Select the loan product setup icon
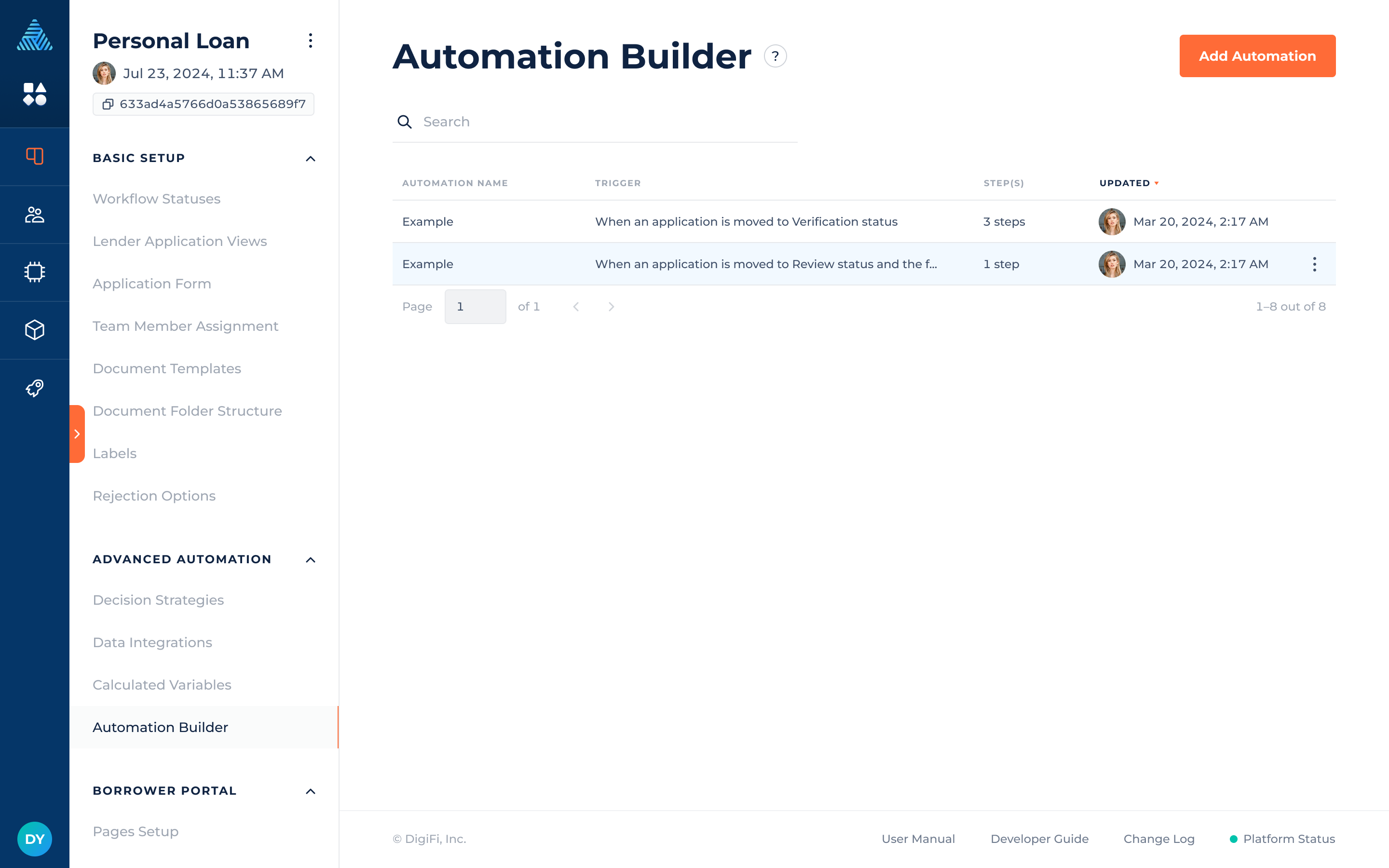The width and height of the screenshot is (1389, 868). pyautogui.click(x=34, y=156)
